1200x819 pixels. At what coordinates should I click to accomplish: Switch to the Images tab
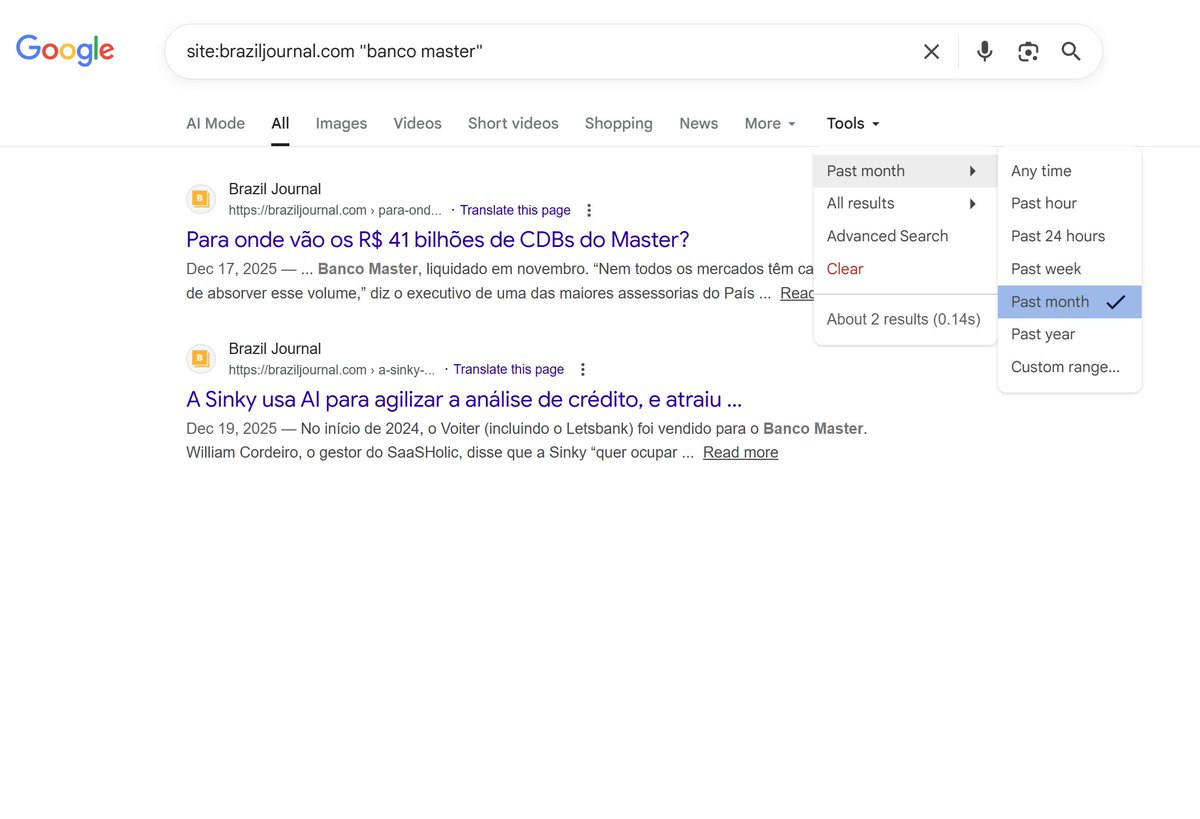click(341, 123)
